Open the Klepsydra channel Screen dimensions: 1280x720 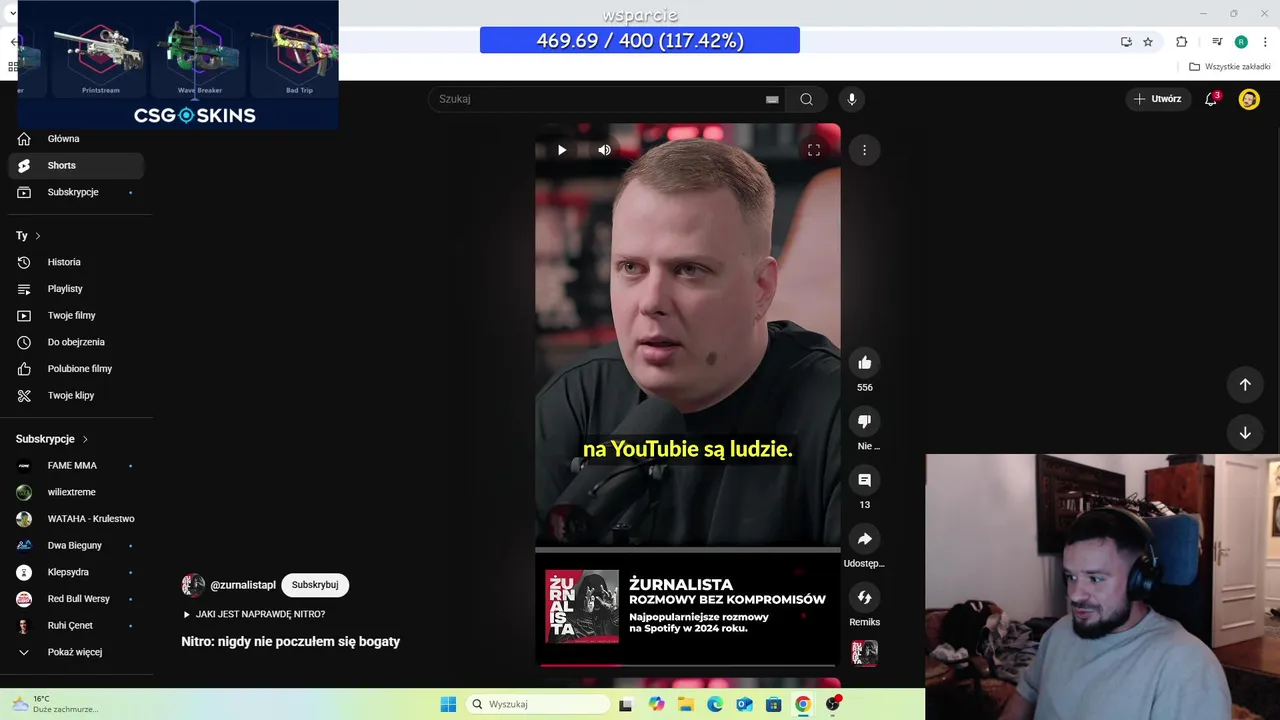[76, 572]
